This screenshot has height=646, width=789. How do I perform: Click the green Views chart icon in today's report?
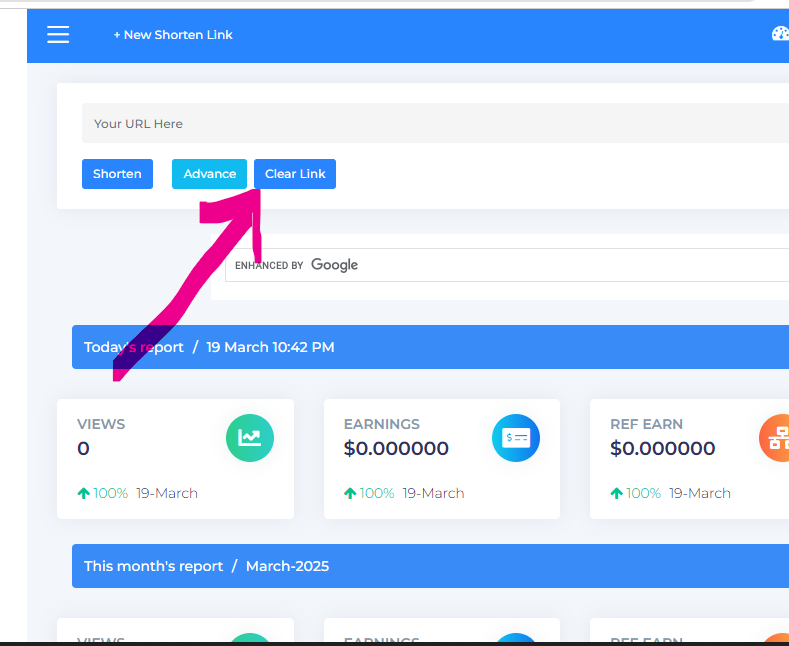pos(250,438)
